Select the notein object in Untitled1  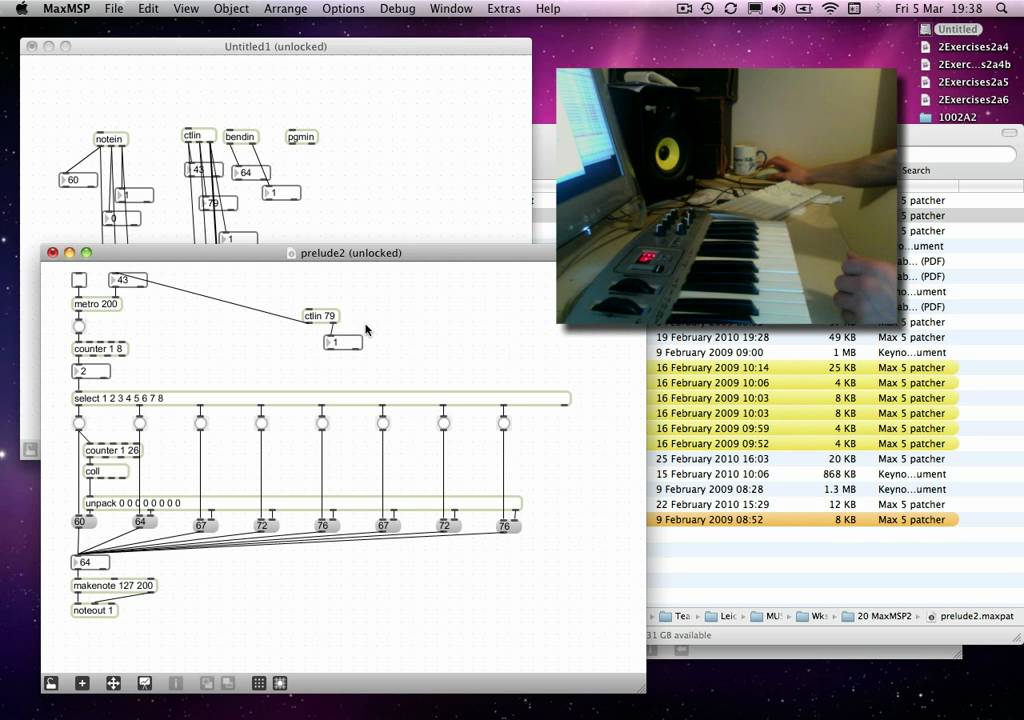click(111, 139)
